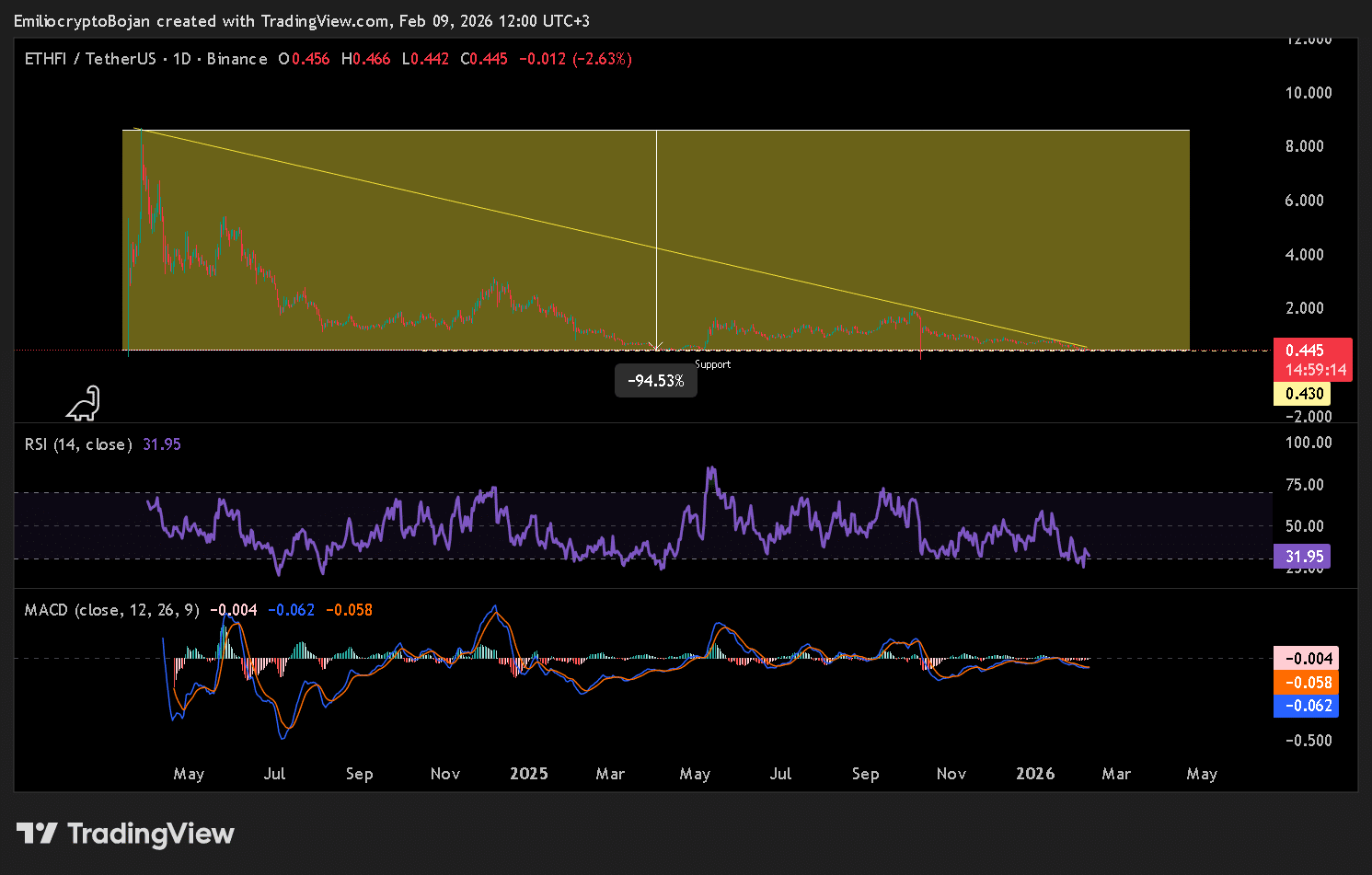Click the 10.000 level on price axis
The image size is (1372, 875).
tap(1308, 93)
